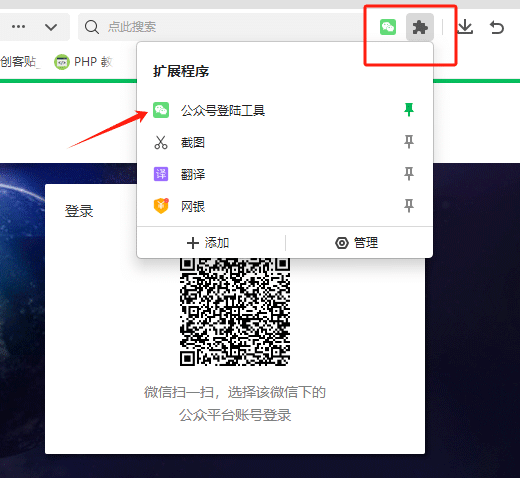
Task: Select the 翻译 extension entry
Action: pos(285,174)
